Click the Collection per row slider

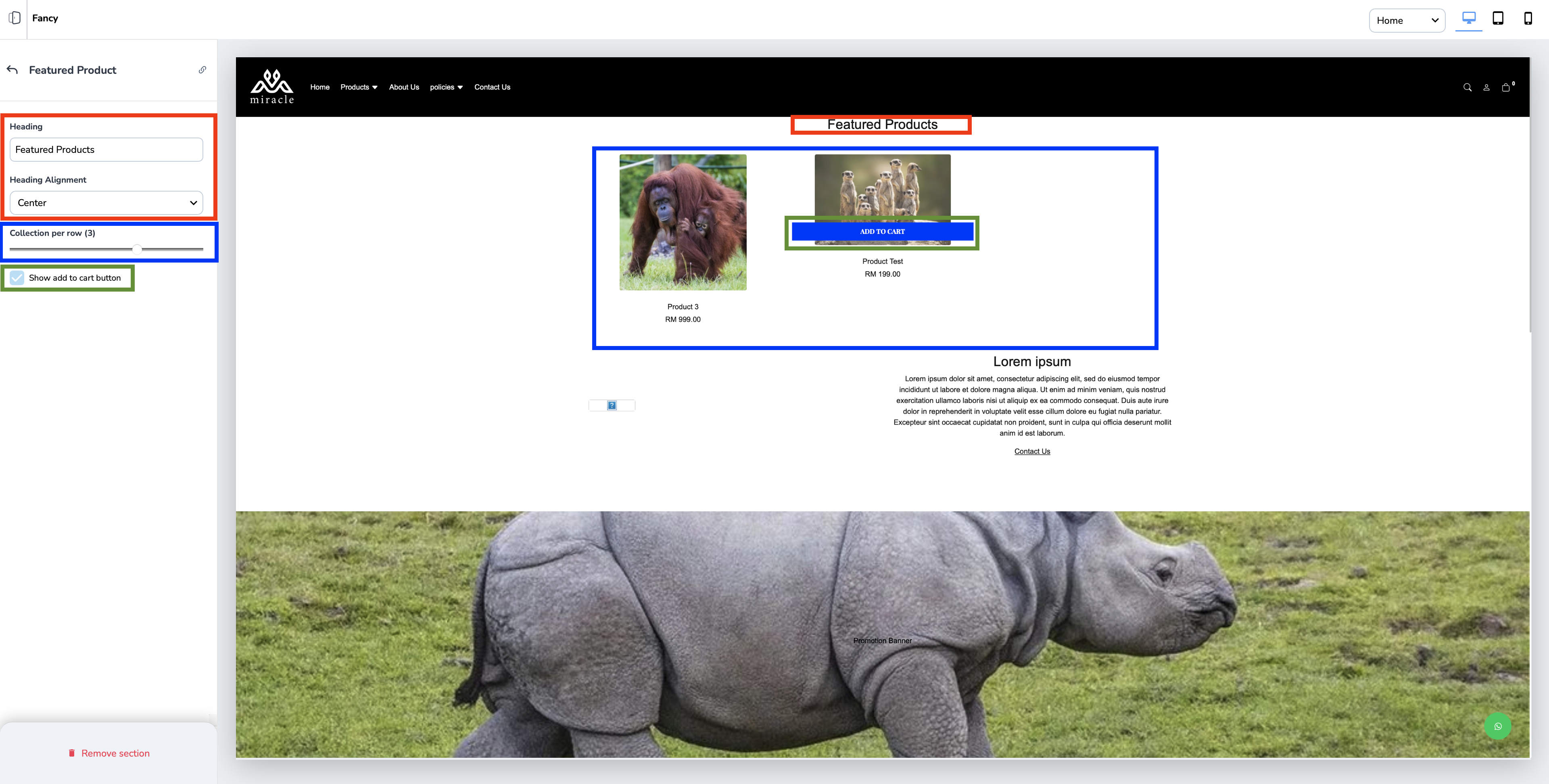point(137,249)
